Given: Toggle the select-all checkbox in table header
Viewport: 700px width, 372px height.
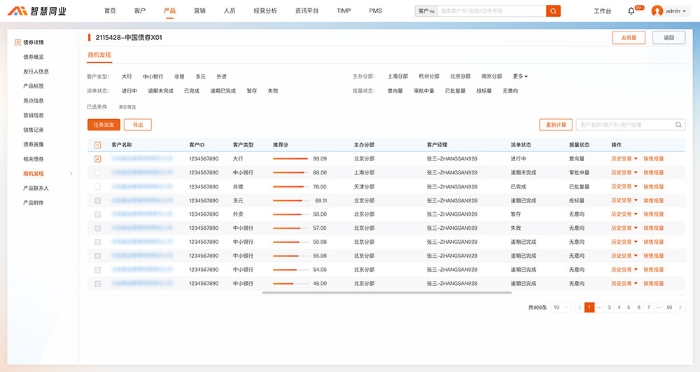Looking at the screenshot, I should pos(98,145).
